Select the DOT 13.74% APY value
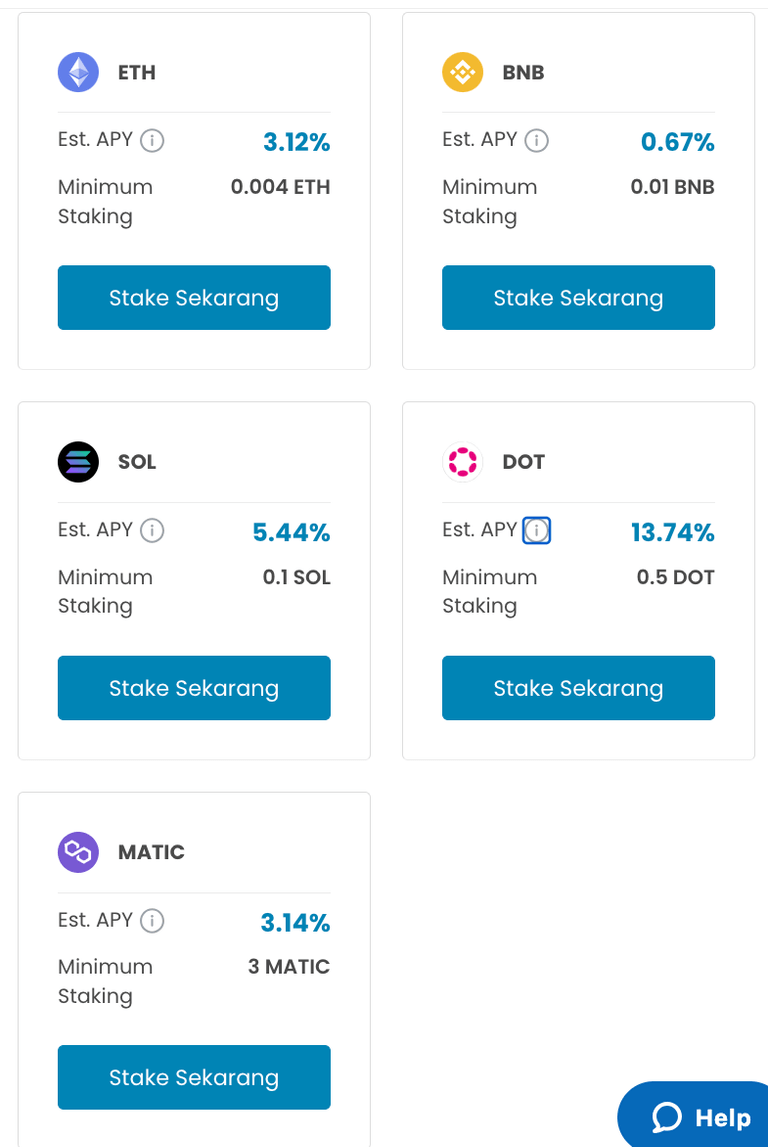768x1147 pixels. 672,533
